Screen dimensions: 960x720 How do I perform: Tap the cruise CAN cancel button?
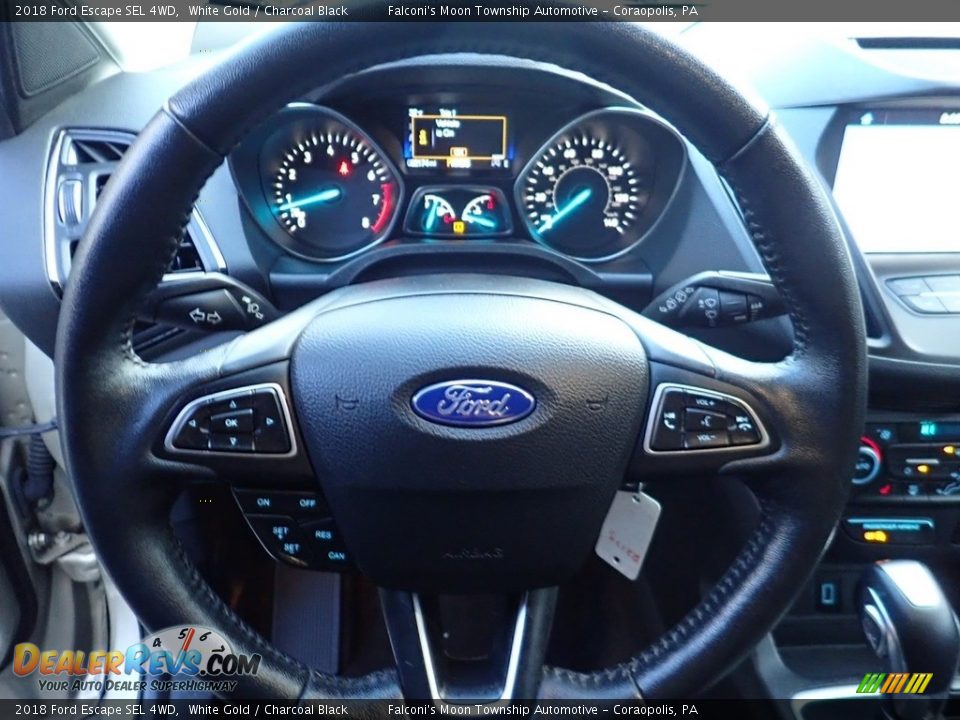[x=336, y=556]
